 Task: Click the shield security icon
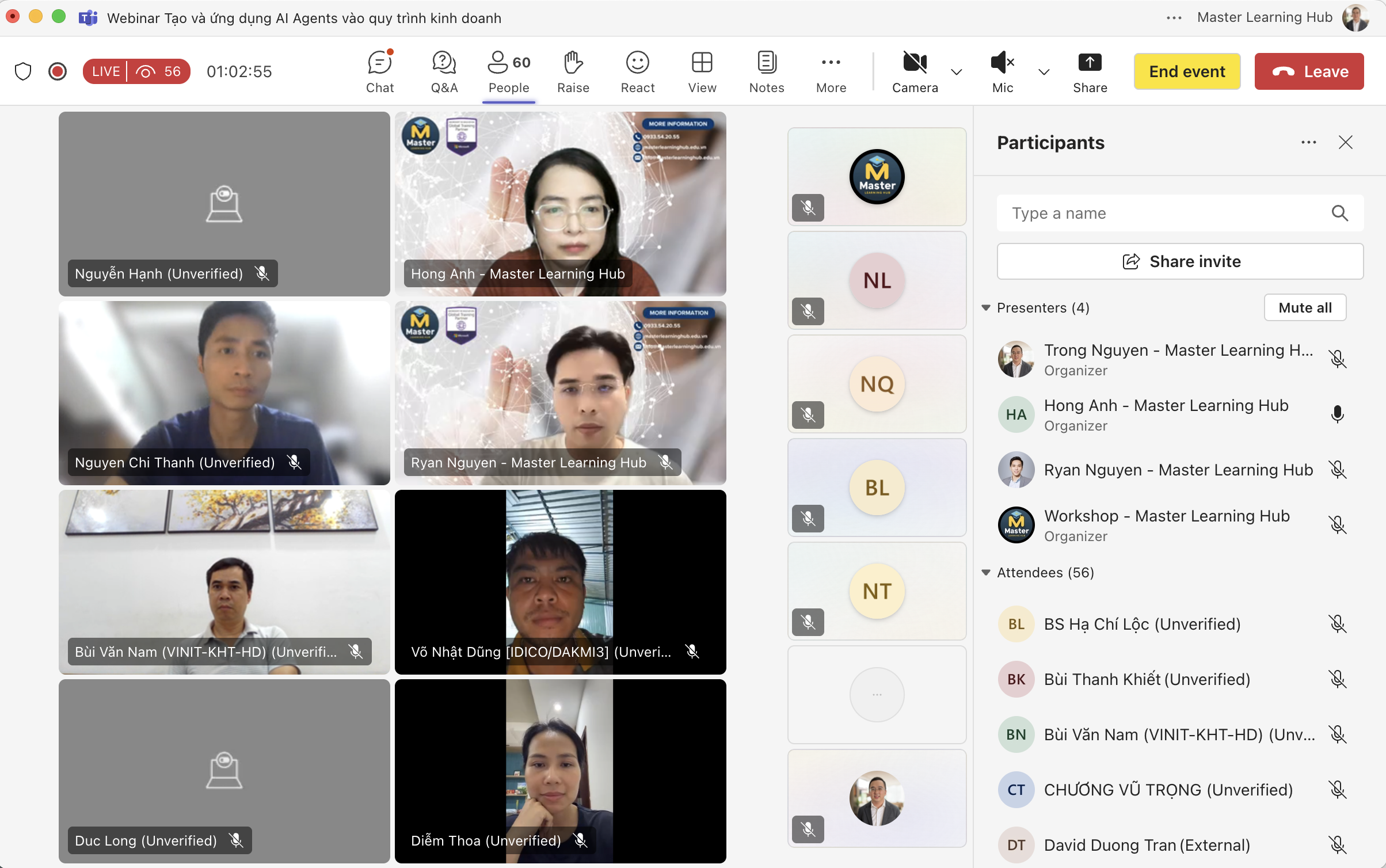pyautogui.click(x=23, y=71)
